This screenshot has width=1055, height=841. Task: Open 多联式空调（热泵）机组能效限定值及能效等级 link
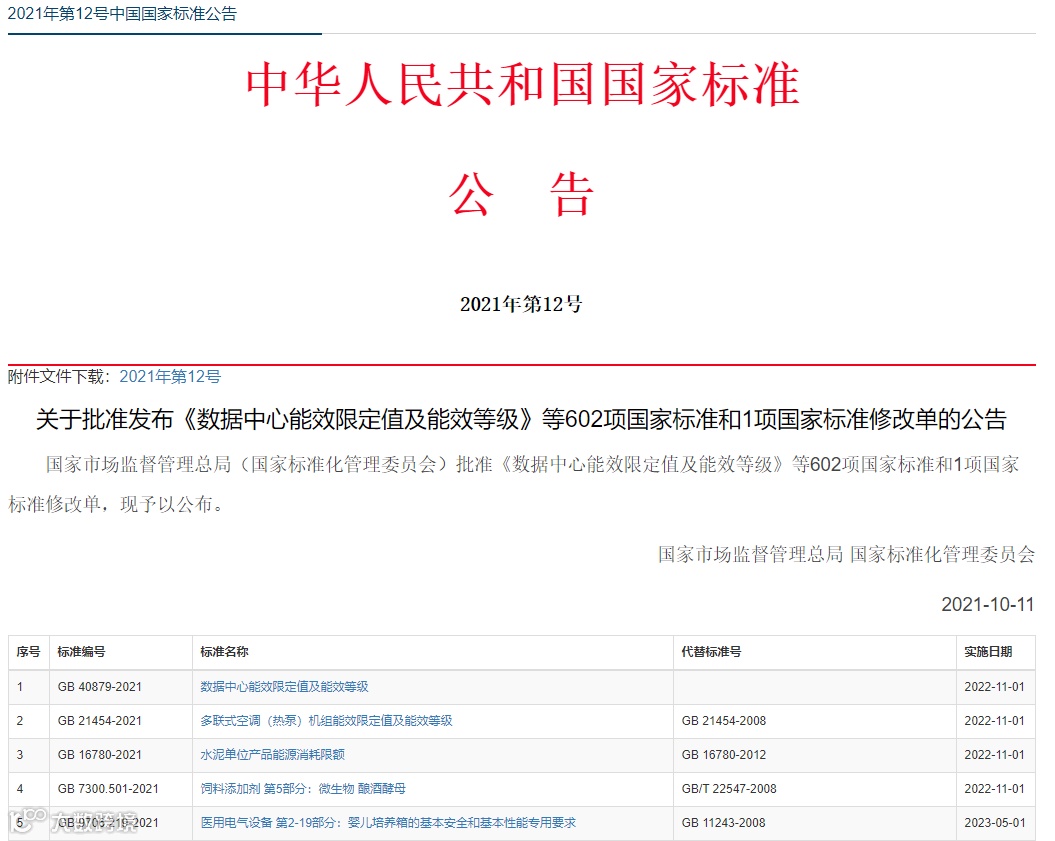[326, 721]
